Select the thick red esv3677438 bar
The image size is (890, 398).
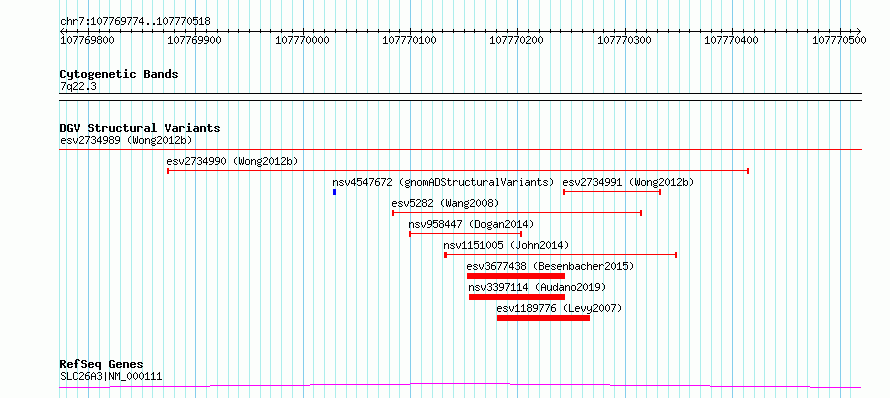coord(516,276)
